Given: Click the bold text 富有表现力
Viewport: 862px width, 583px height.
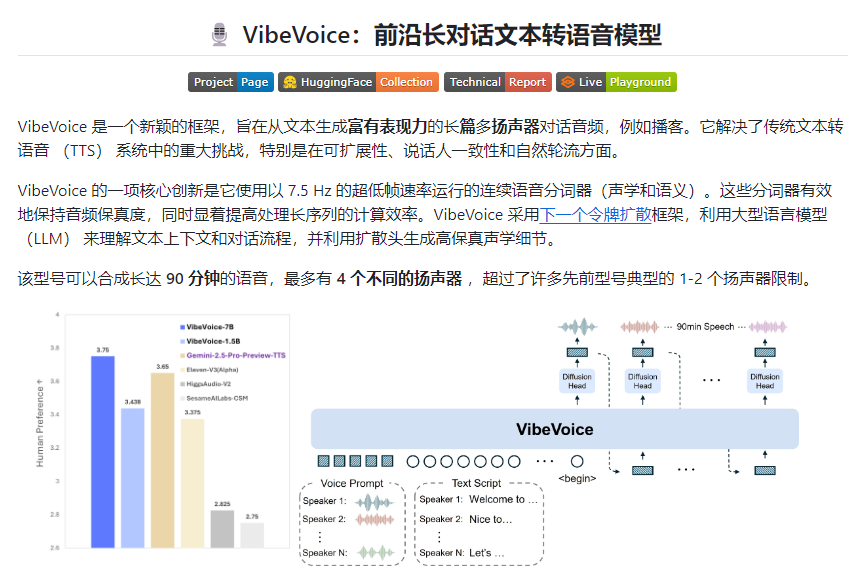Looking at the screenshot, I should [x=388, y=126].
